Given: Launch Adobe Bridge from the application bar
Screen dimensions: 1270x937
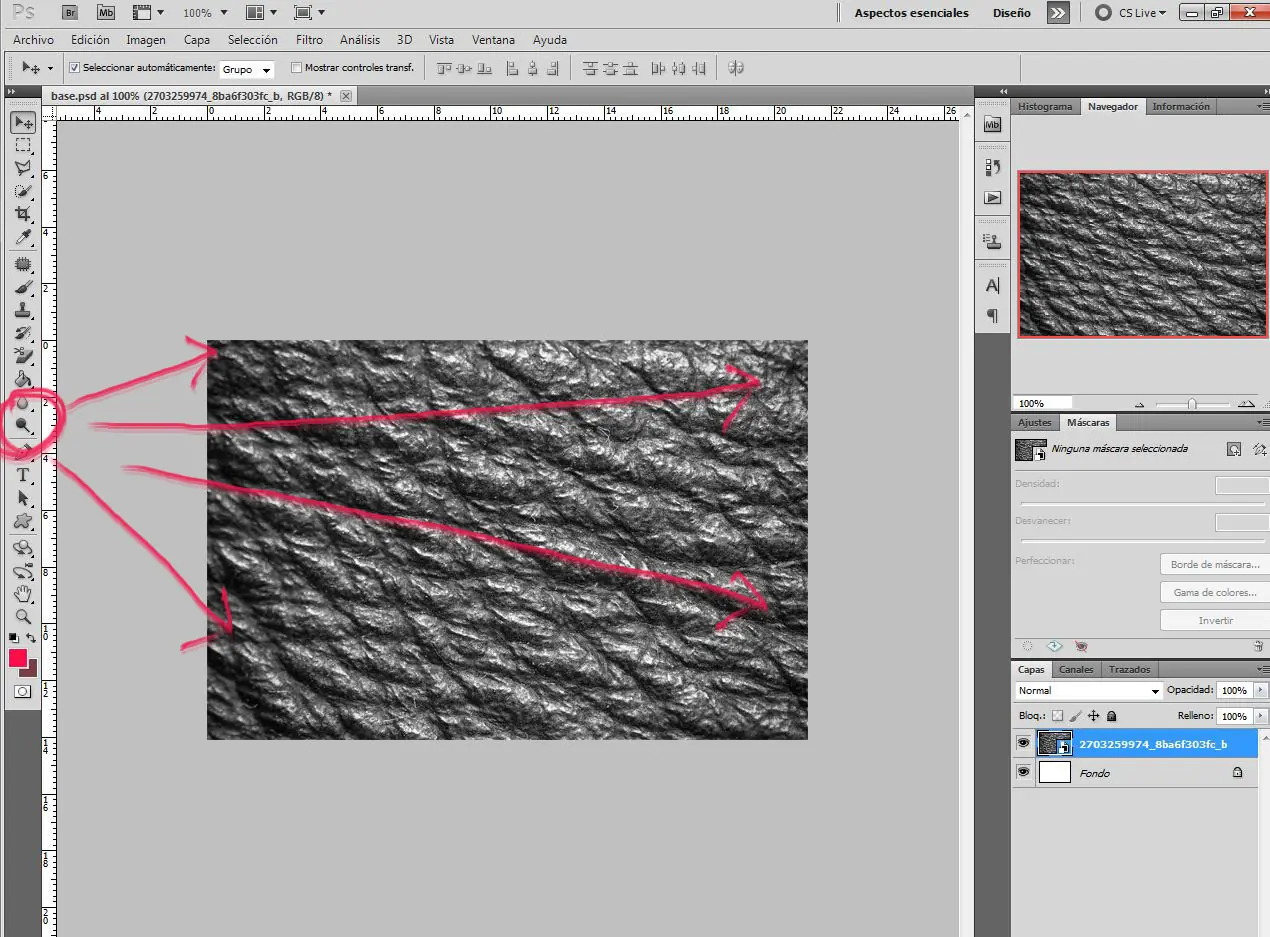Looking at the screenshot, I should click(x=70, y=13).
